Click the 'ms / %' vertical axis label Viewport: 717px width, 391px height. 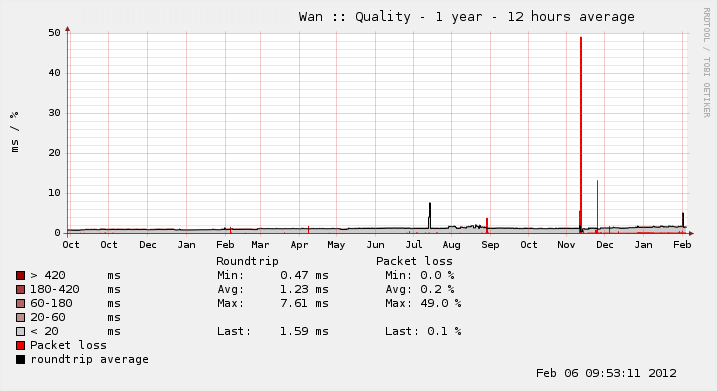pyautogui.click(x=15, y=131)
